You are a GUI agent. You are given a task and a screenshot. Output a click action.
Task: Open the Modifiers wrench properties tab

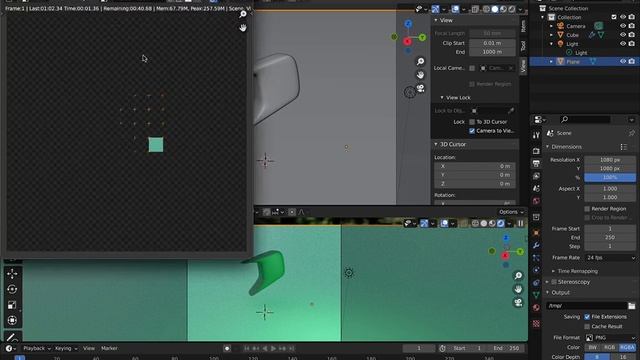pos(536,245)
